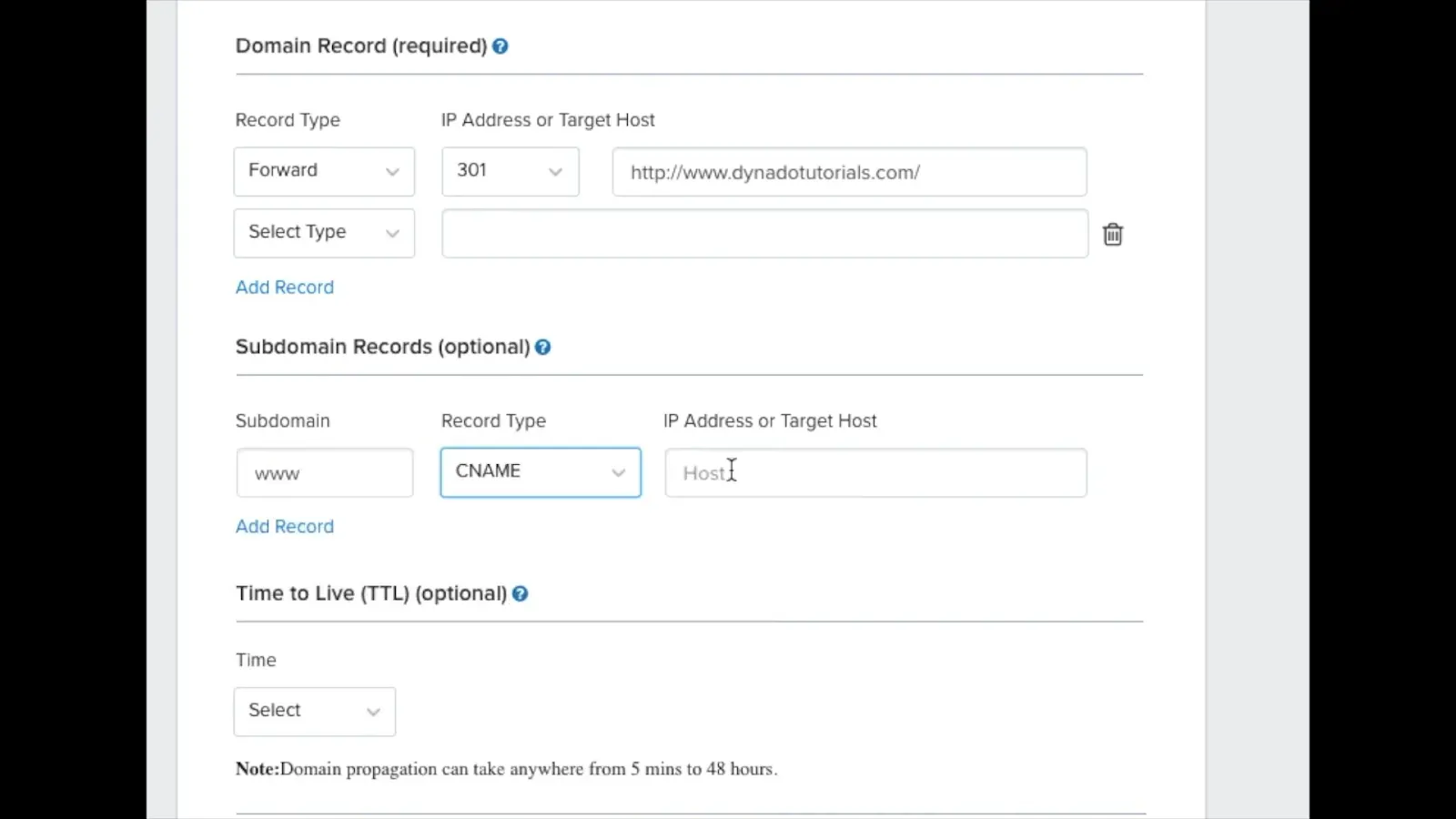Image resolution: width=1456 pixels, height=819 pixels.
Task: Click Add Record under Domain Record
Action: (285, 288)
